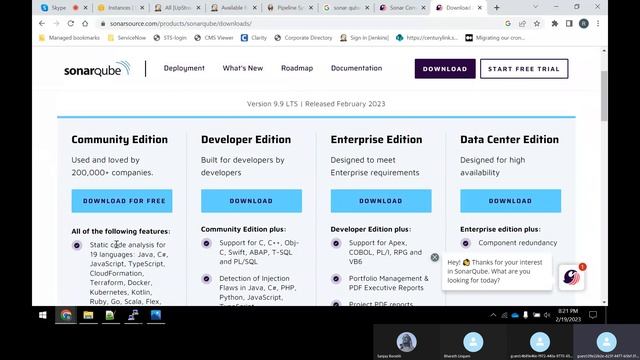Click the Google icon in address bar
The width and height of the screenshot is (640, 360).
click(508, 24)
